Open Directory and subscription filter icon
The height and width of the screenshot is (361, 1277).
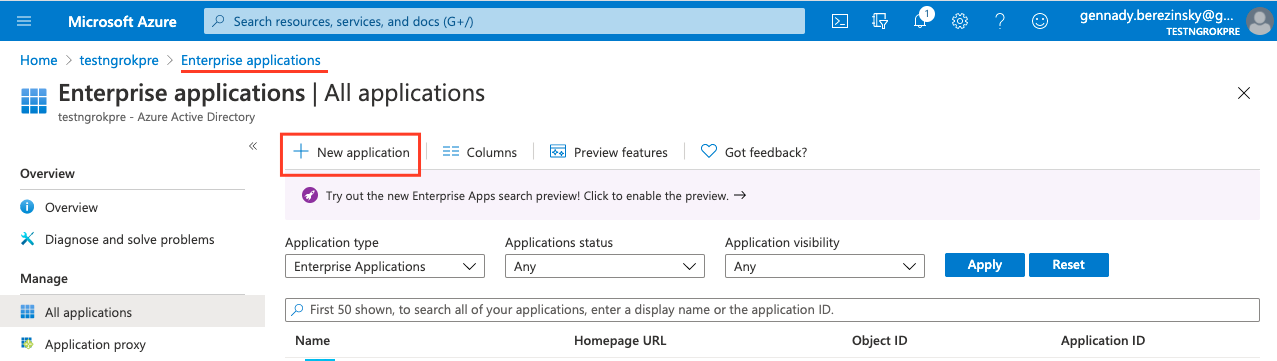coord(881,21)
